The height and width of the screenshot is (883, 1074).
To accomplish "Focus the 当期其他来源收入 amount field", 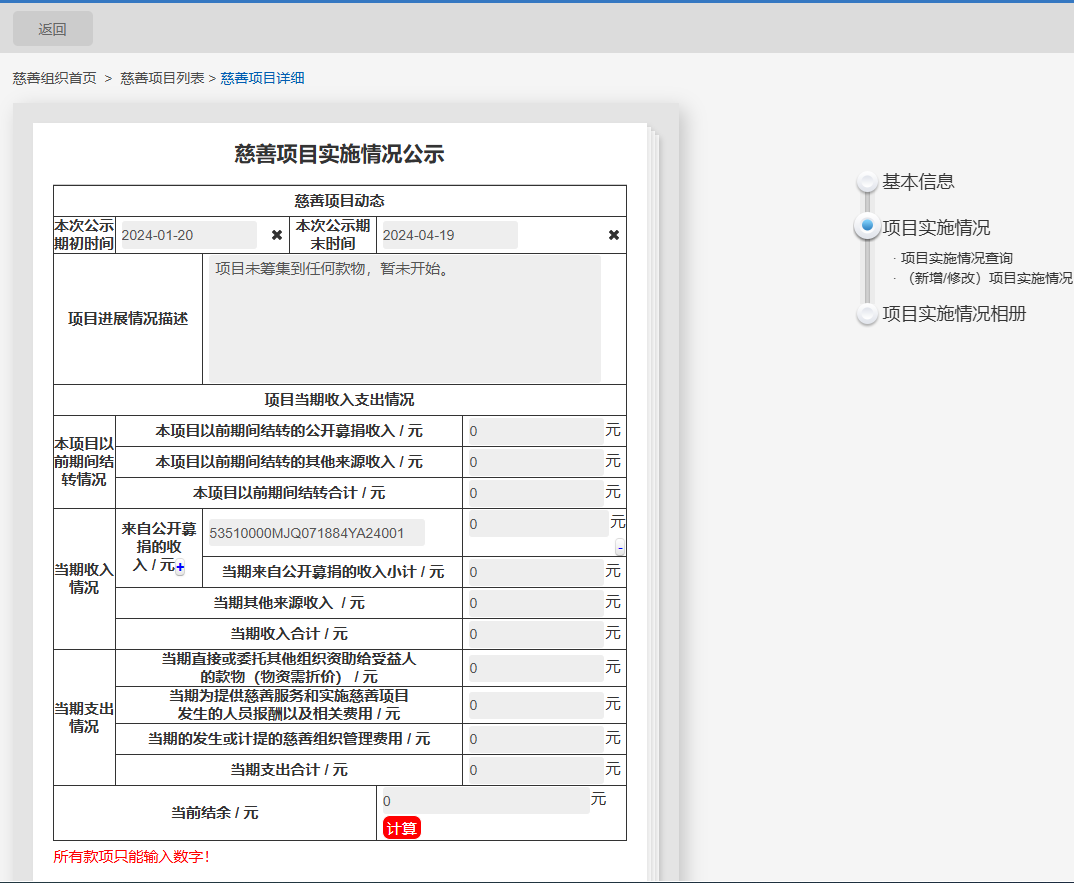I will pos(535,603).
